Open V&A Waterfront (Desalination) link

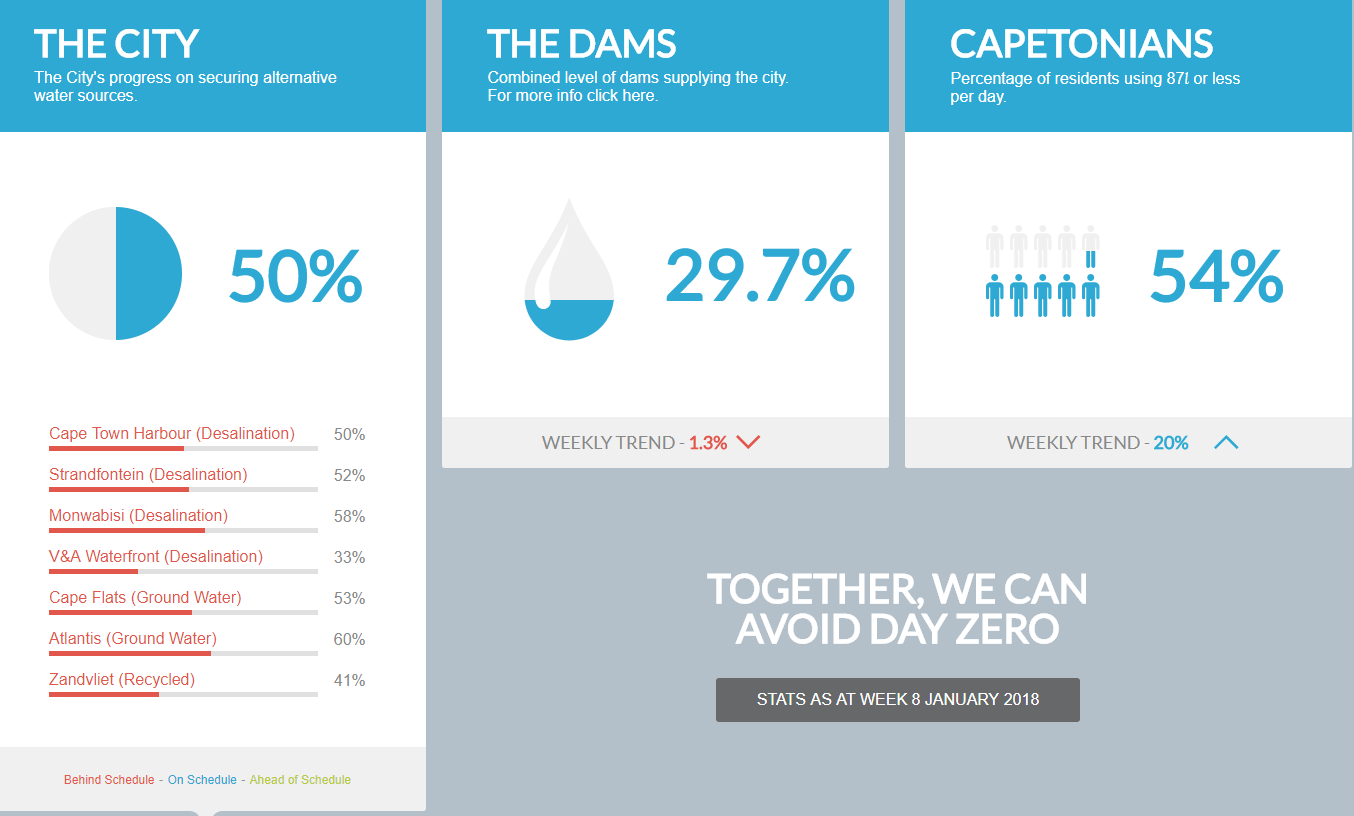[x=156, y=556]
